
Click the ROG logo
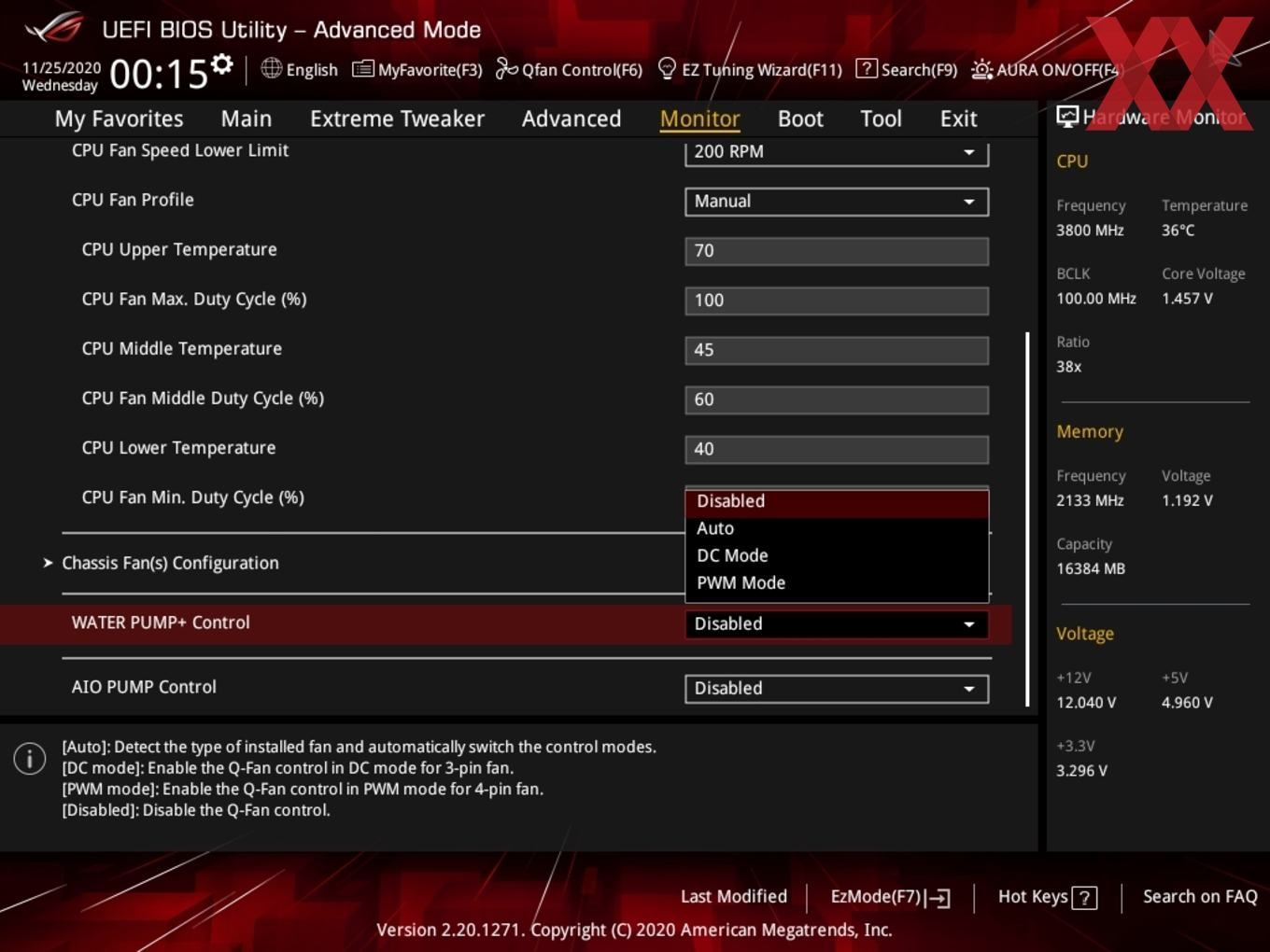[54, 28]
